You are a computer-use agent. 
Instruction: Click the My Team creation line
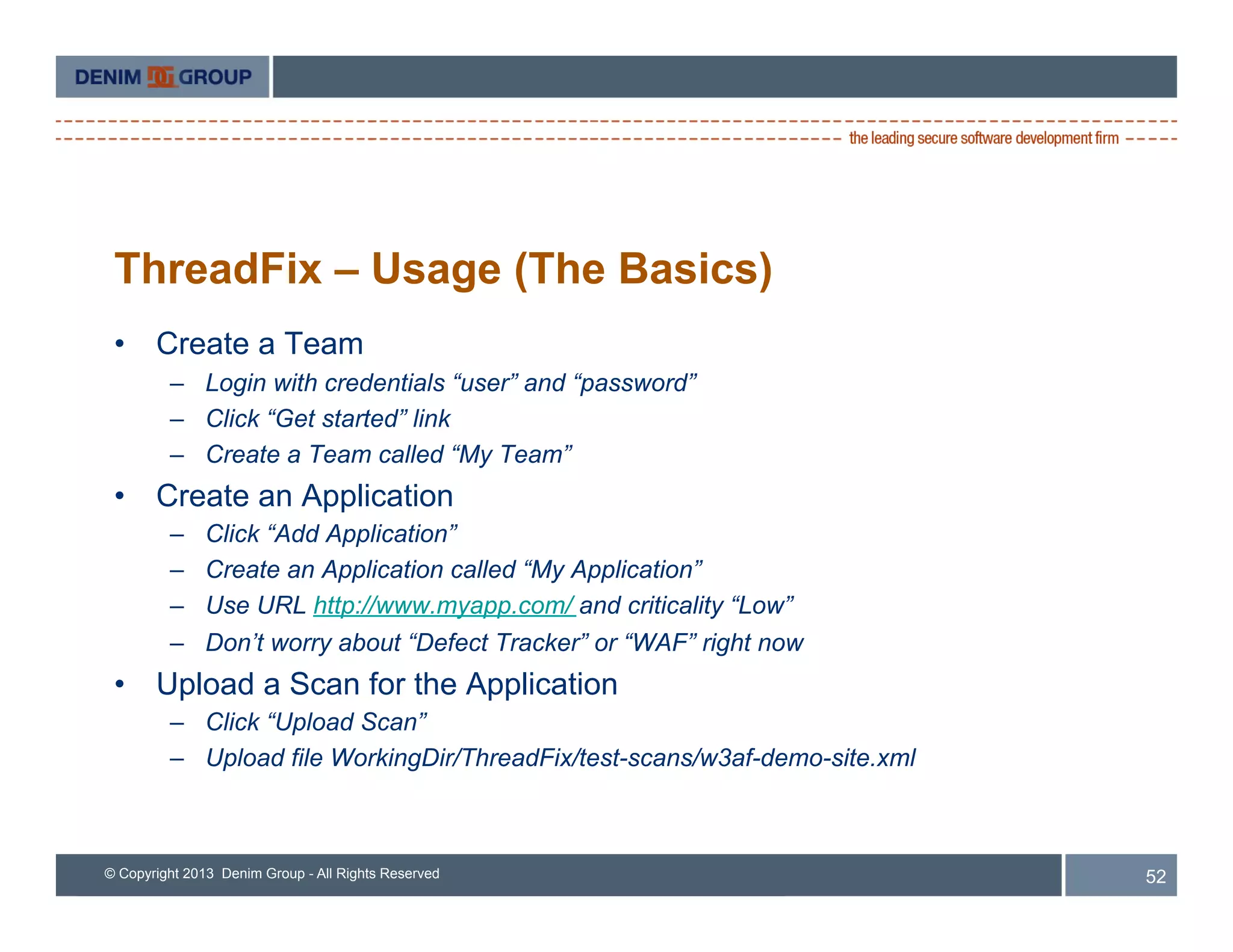point(389,454)
